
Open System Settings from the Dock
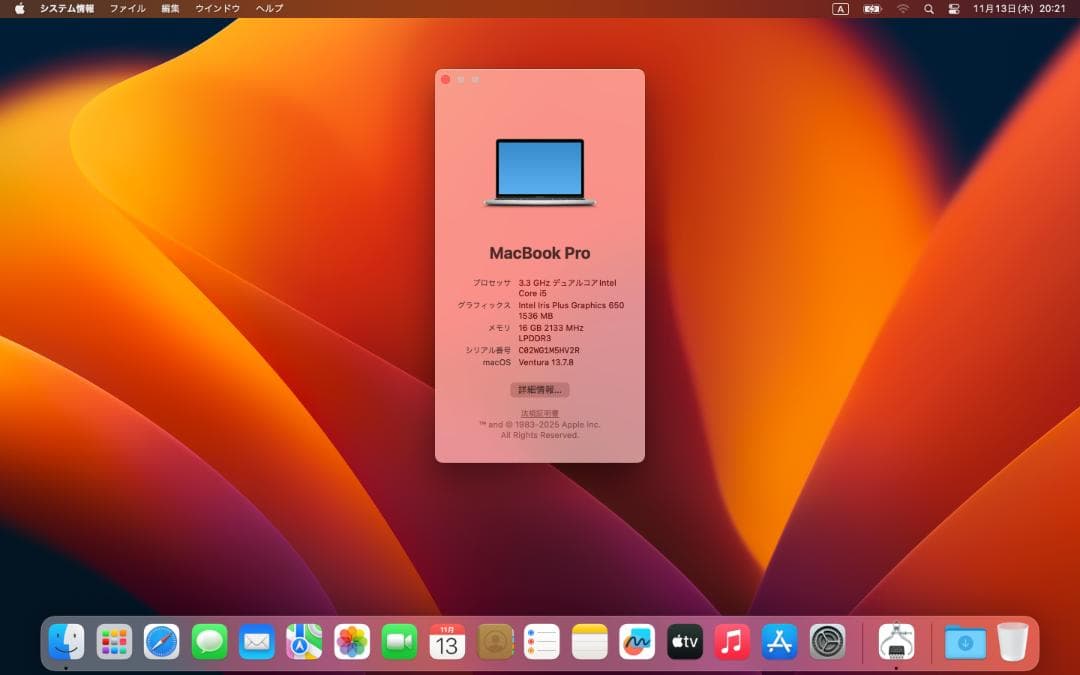[x=825, y=642]
